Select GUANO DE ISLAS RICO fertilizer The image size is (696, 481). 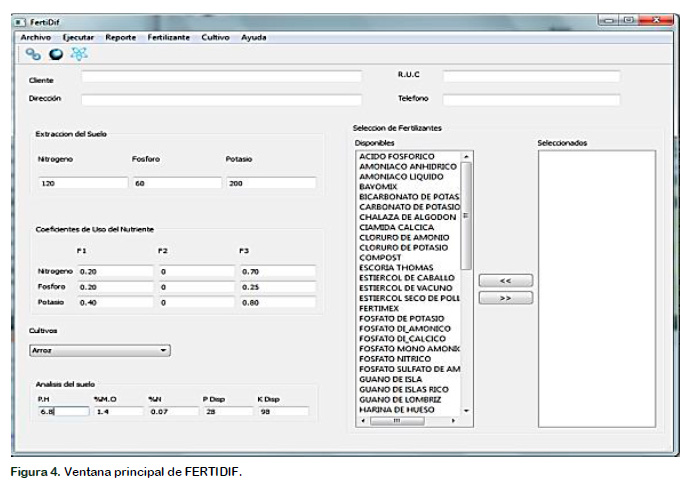point(403,390)
